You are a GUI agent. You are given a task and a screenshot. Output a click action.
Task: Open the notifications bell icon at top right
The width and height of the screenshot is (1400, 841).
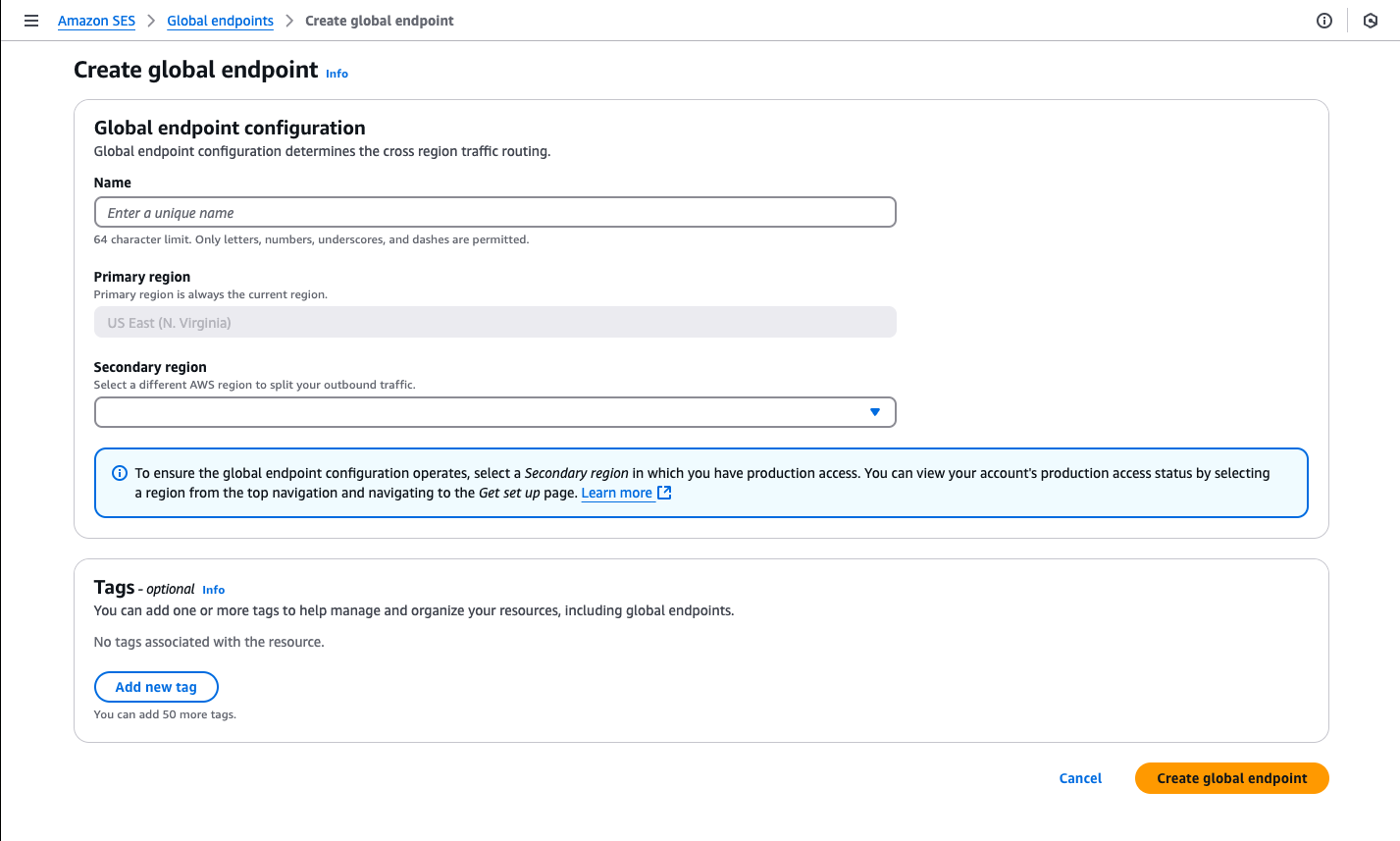pos(1370,20)
